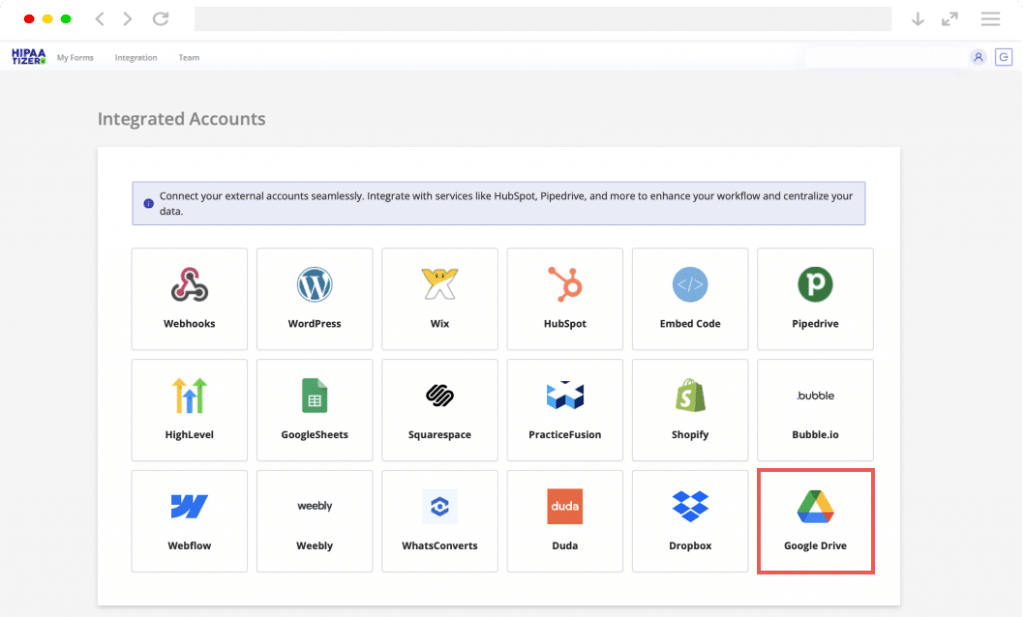Viewport: 1024px width, 617px height.
Task: Switch to the Integration menu item
Action: point(136,57)
